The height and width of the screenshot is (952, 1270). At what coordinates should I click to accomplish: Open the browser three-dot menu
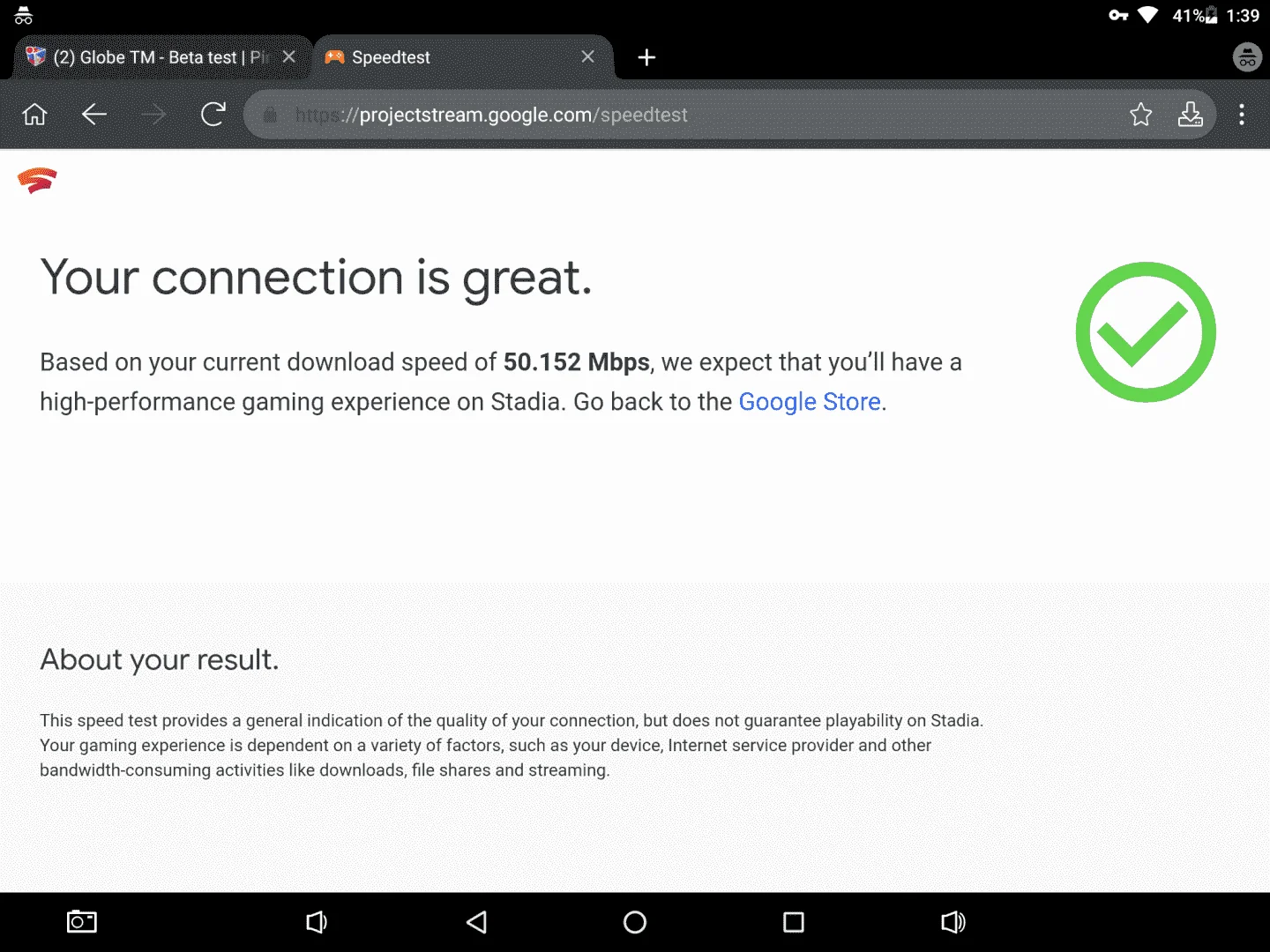1242,115
